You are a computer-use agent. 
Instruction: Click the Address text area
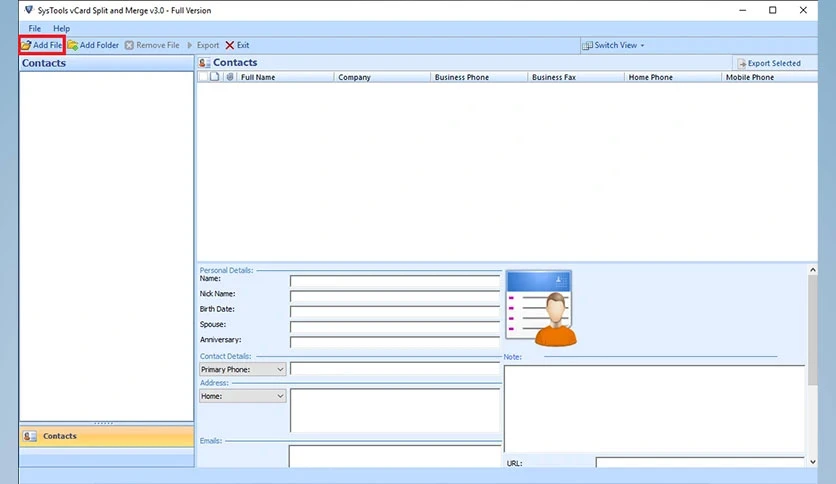[x=395, y=410]
